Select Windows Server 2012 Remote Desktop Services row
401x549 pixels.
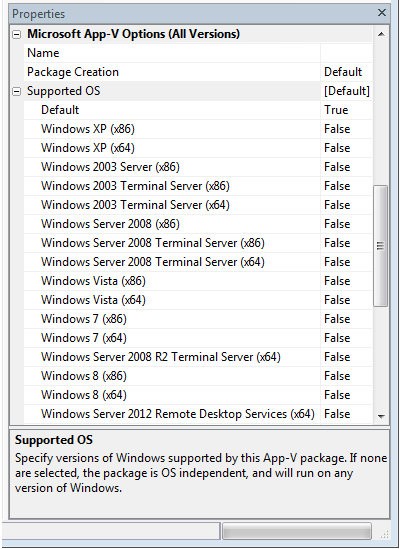point(198,414)
